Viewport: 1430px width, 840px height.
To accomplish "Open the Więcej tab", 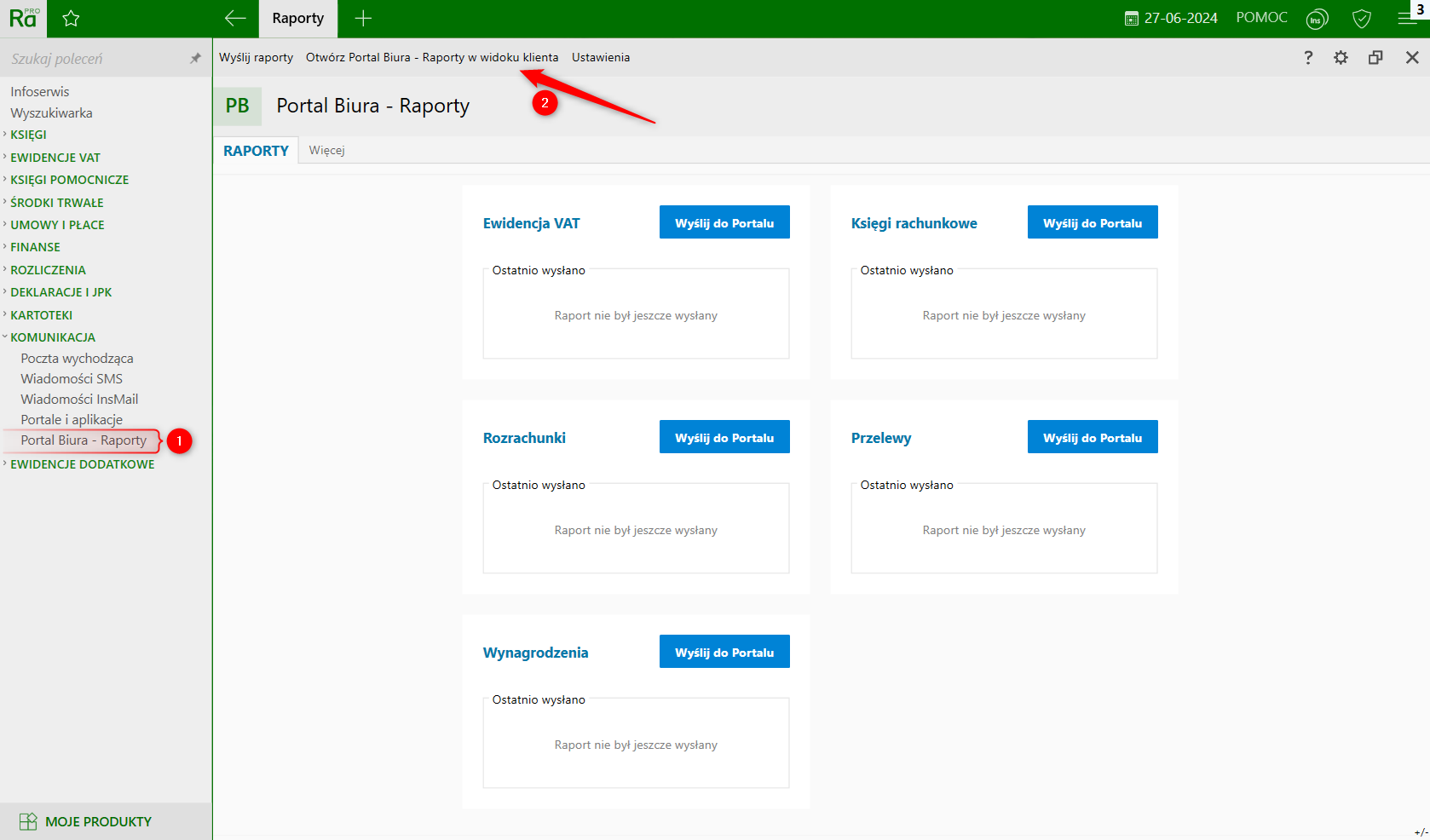I will (327, 151).
